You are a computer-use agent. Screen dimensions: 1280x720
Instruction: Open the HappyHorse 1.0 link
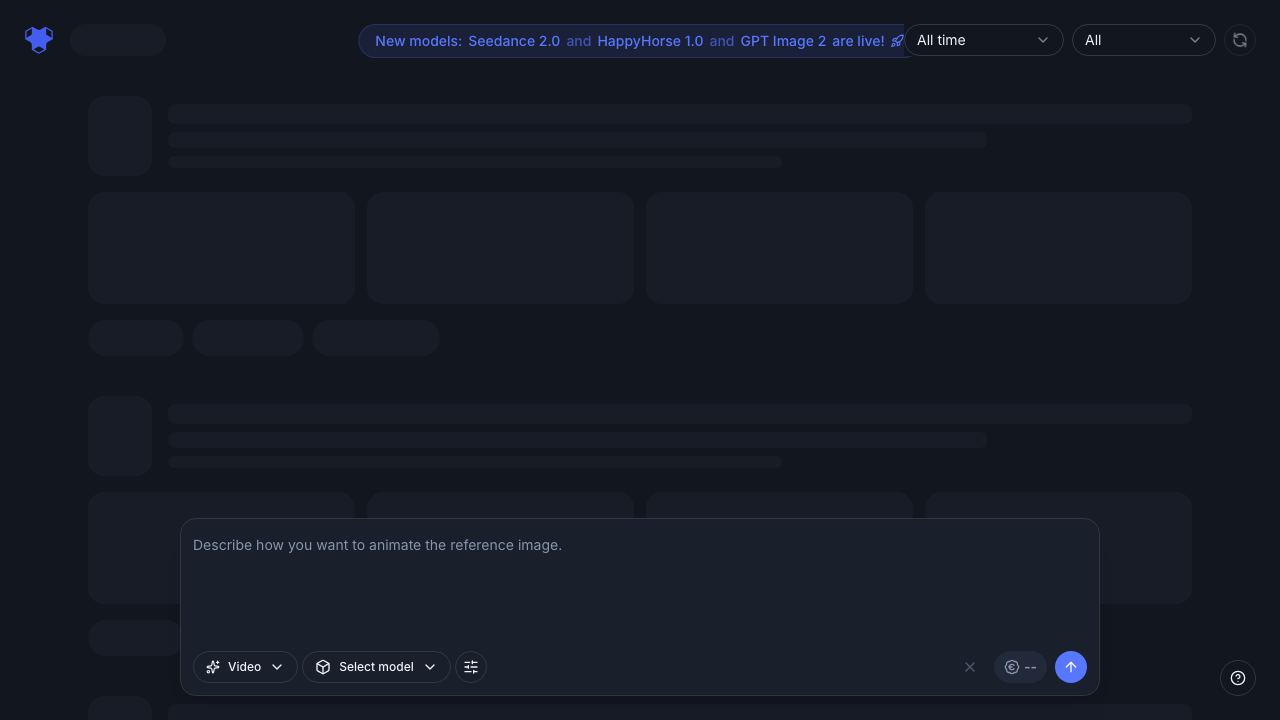point(650,41)
